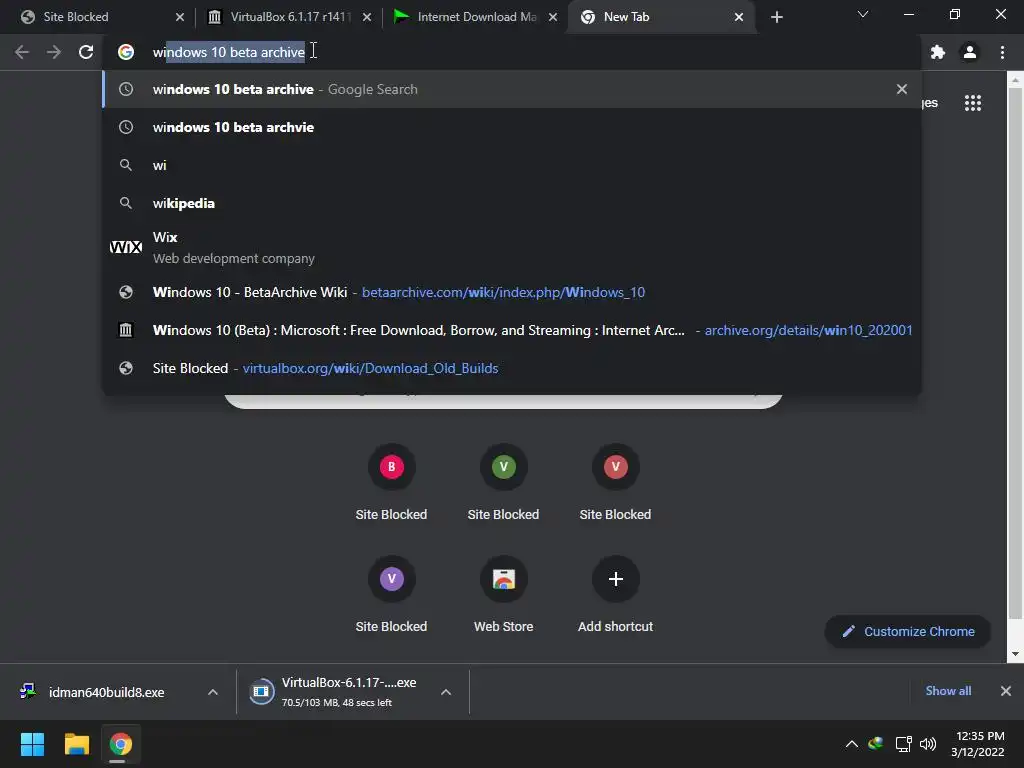
Task: Switch to the New Tab tab
Action: click(662, 17)
